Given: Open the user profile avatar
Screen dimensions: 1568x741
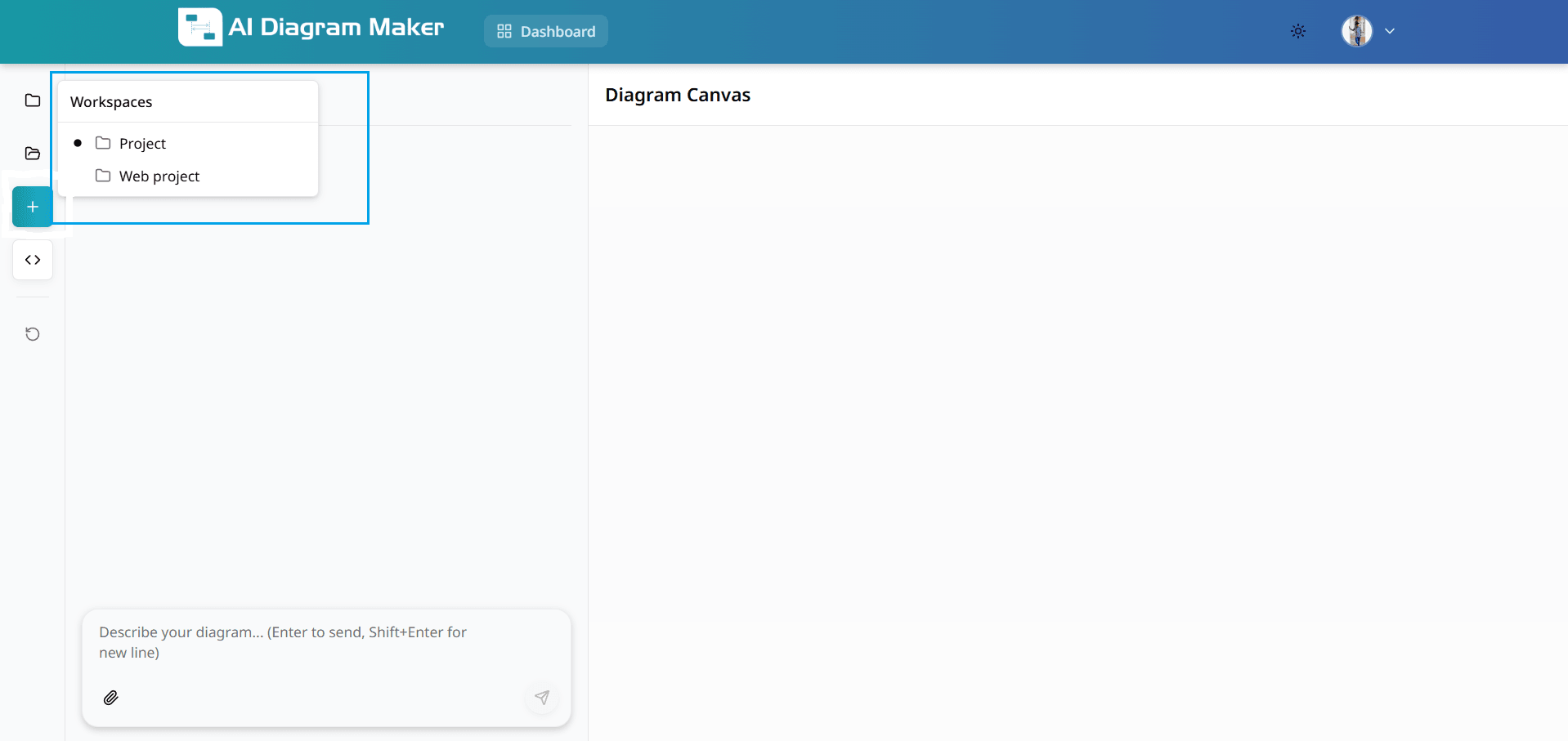Looking at the screenshot, I should point(1357,32).
